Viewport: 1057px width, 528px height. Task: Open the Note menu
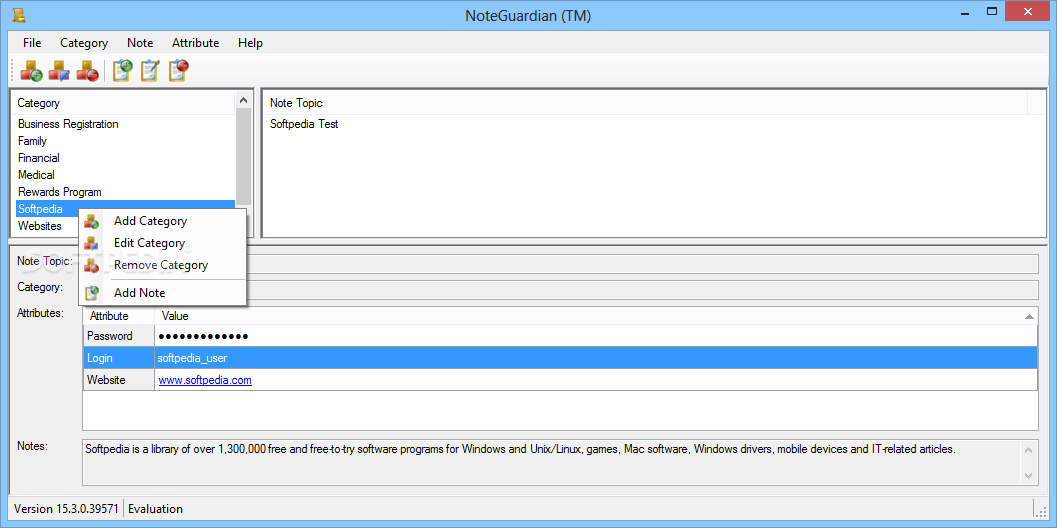click(140, 42)
